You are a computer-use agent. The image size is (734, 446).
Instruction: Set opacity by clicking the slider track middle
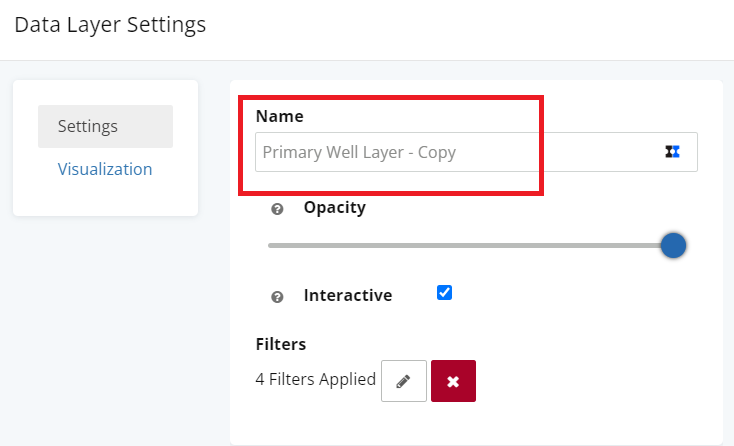point(470,245)
